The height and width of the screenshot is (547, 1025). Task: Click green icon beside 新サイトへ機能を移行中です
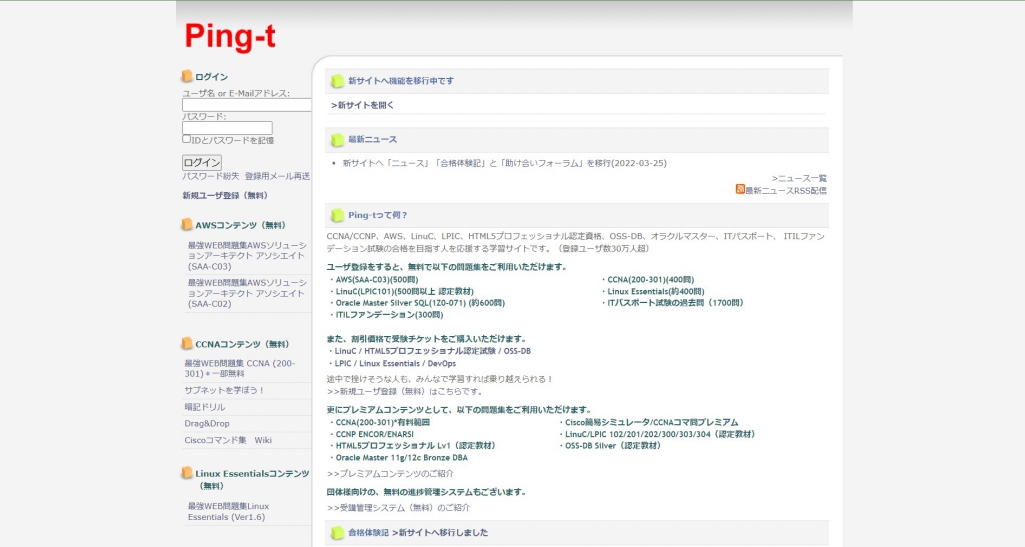pyautogui.click(x=337, y=81)
